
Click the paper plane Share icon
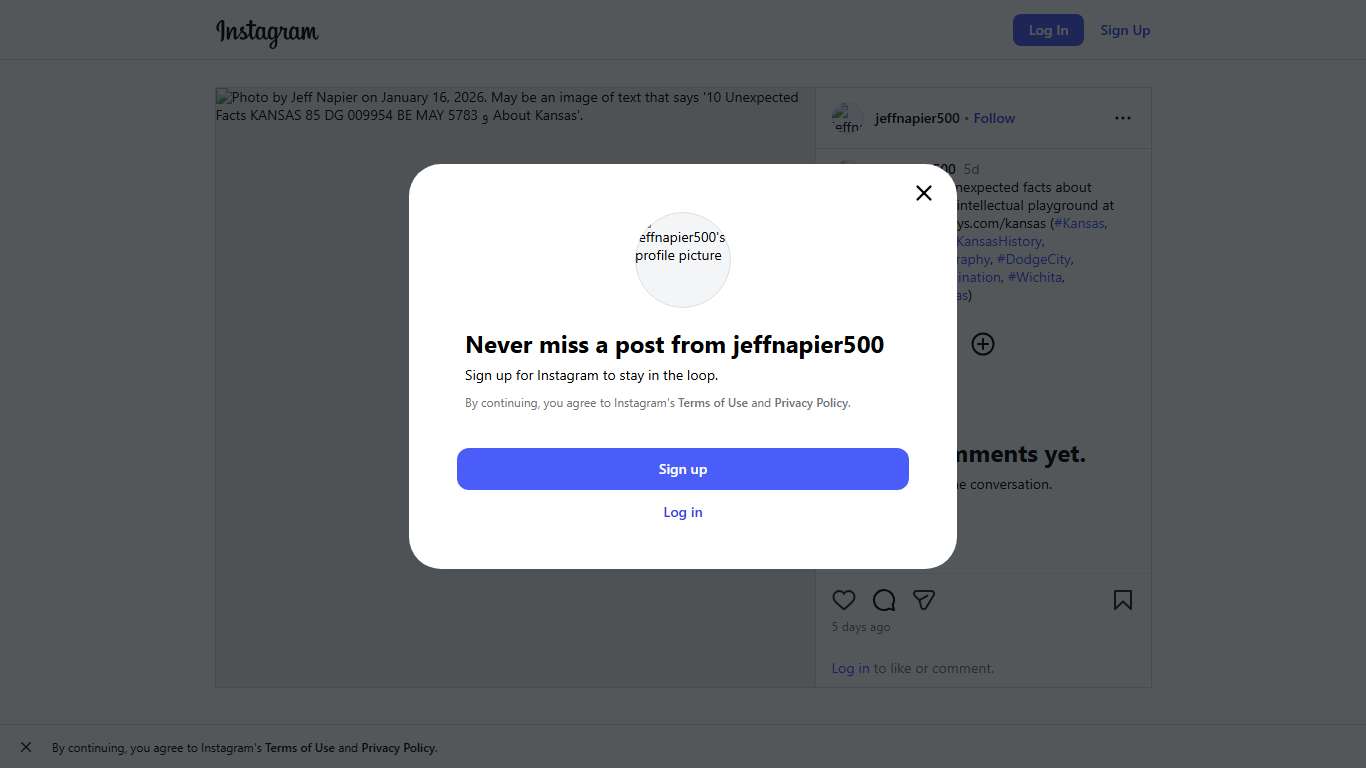point(924,600)
